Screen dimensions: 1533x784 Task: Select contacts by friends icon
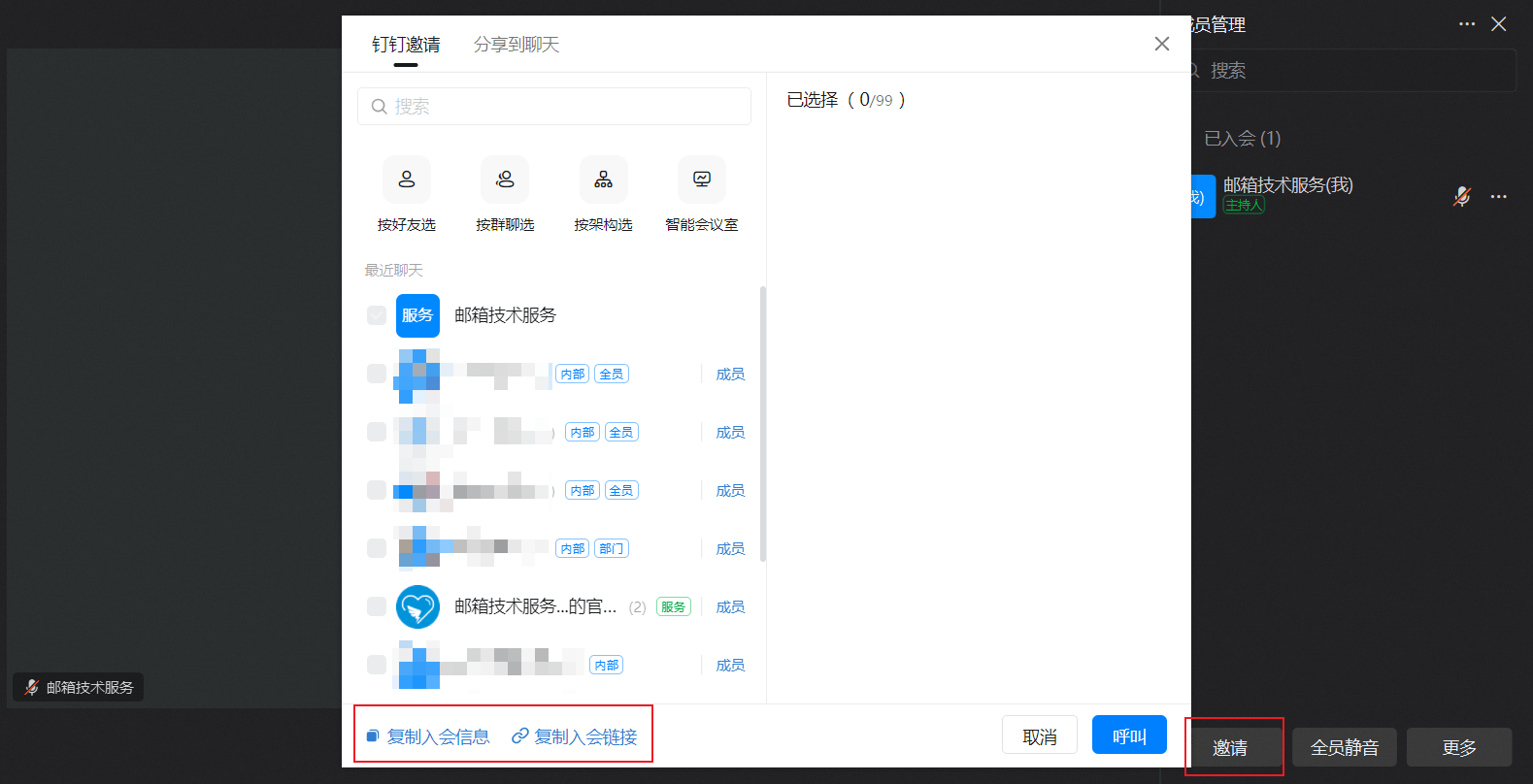point(407,180)
